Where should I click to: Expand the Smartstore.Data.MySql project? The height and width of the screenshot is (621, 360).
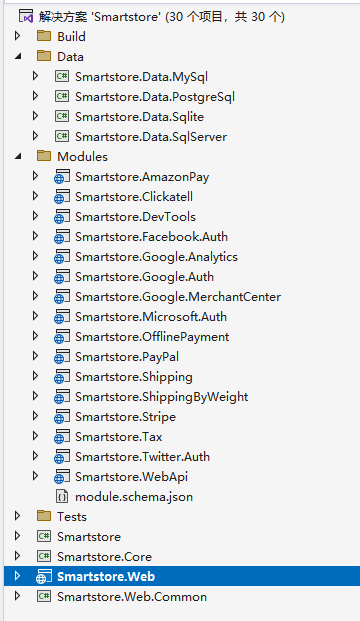tap(36, 76)
